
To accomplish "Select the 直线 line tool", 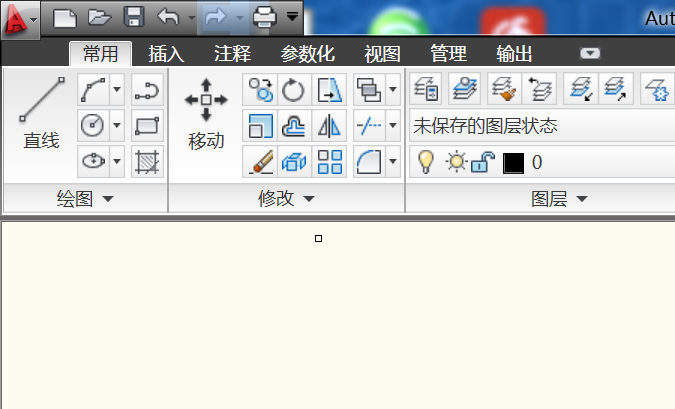I will coord(42,113).
